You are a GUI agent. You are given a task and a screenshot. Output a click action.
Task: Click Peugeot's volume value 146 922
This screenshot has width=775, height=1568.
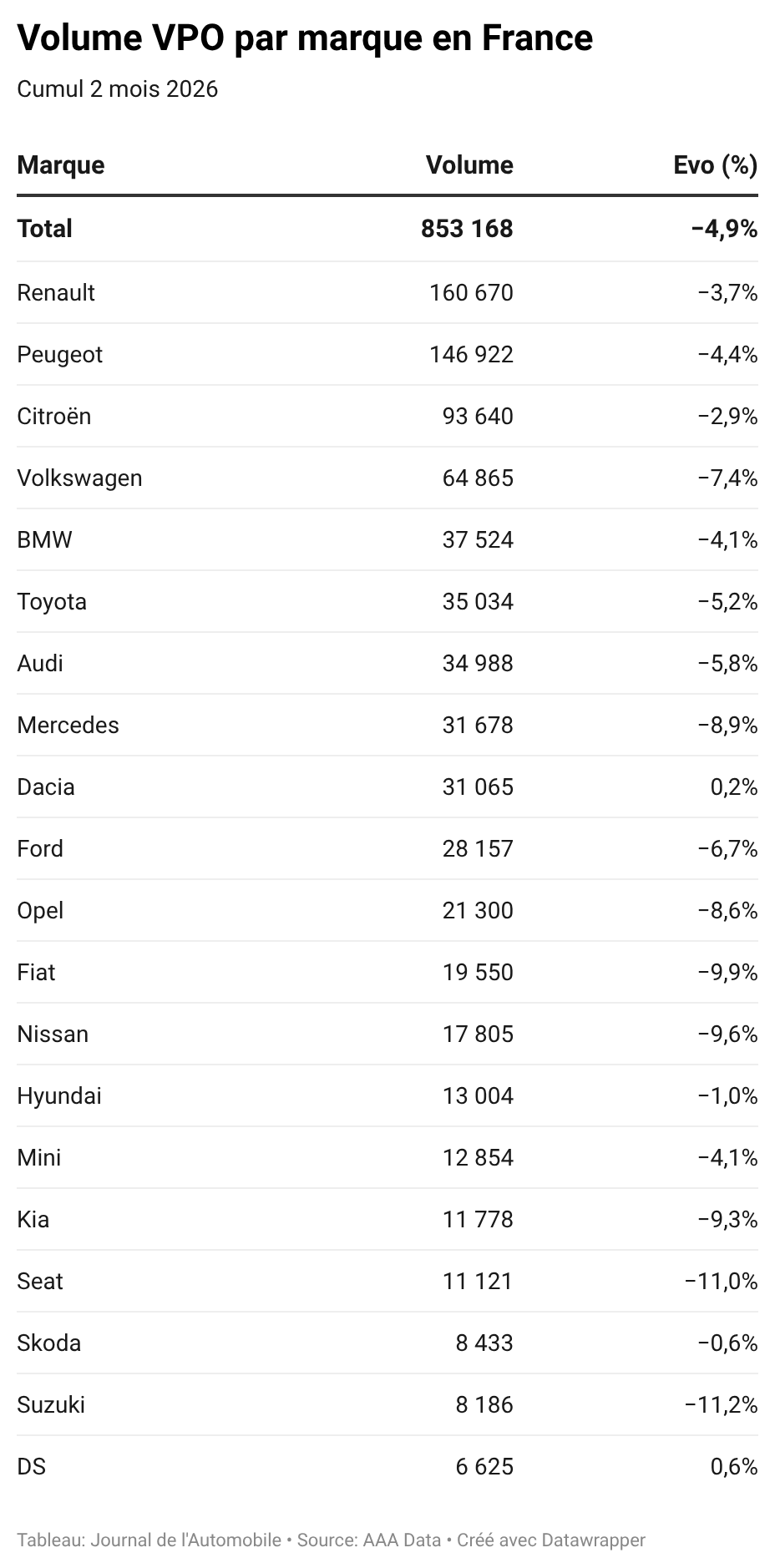[x=472, y=354]
